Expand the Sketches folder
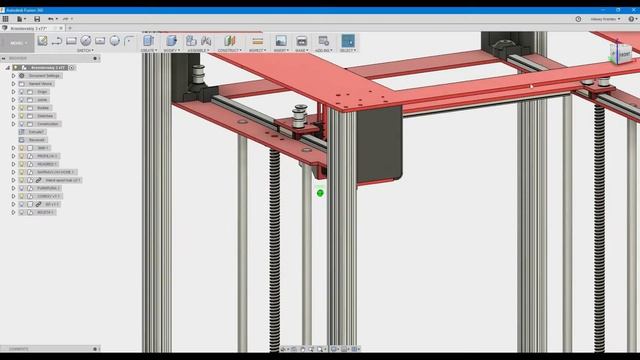 (13, 116)
